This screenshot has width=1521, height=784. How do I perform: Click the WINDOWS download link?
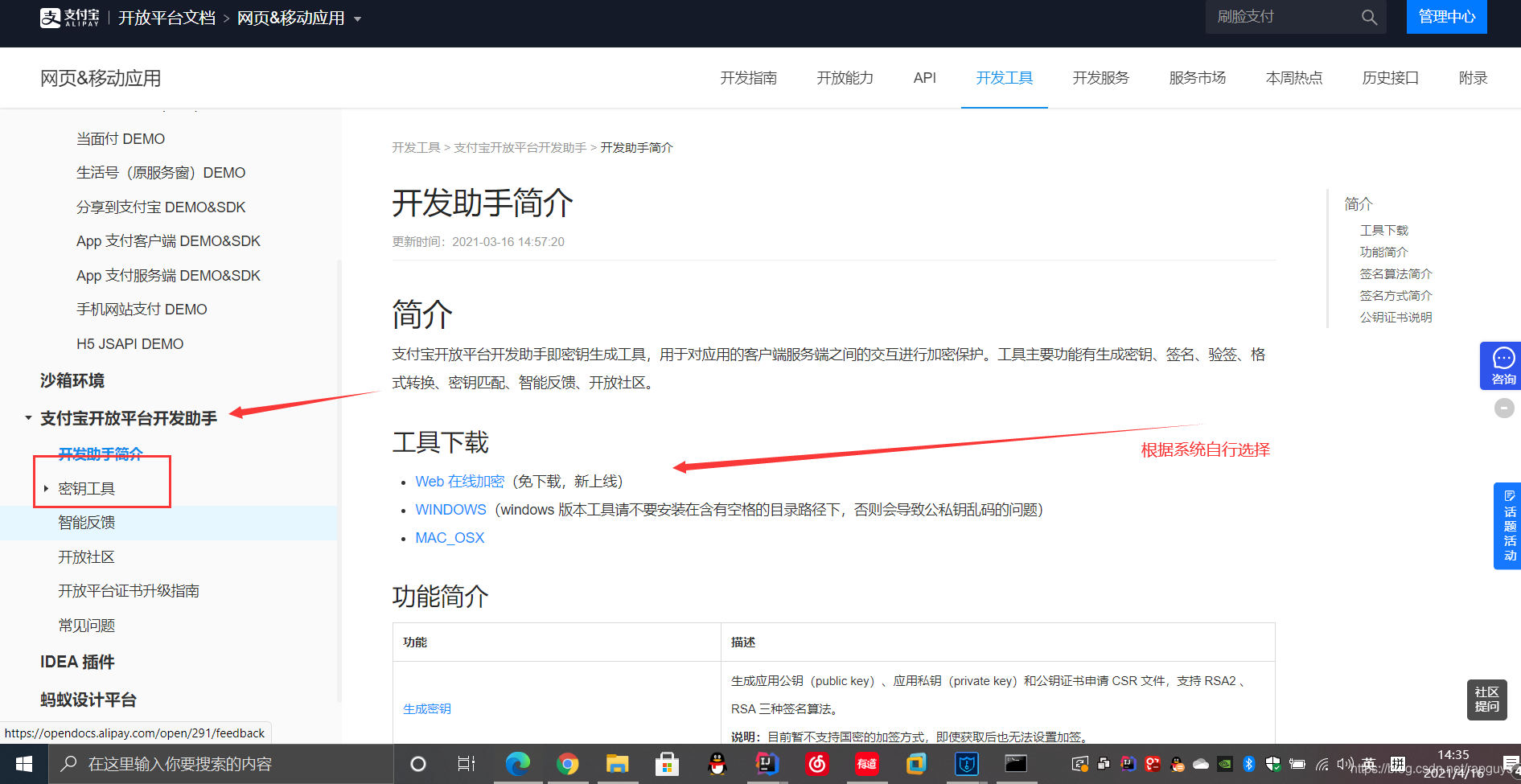point(450,510)
